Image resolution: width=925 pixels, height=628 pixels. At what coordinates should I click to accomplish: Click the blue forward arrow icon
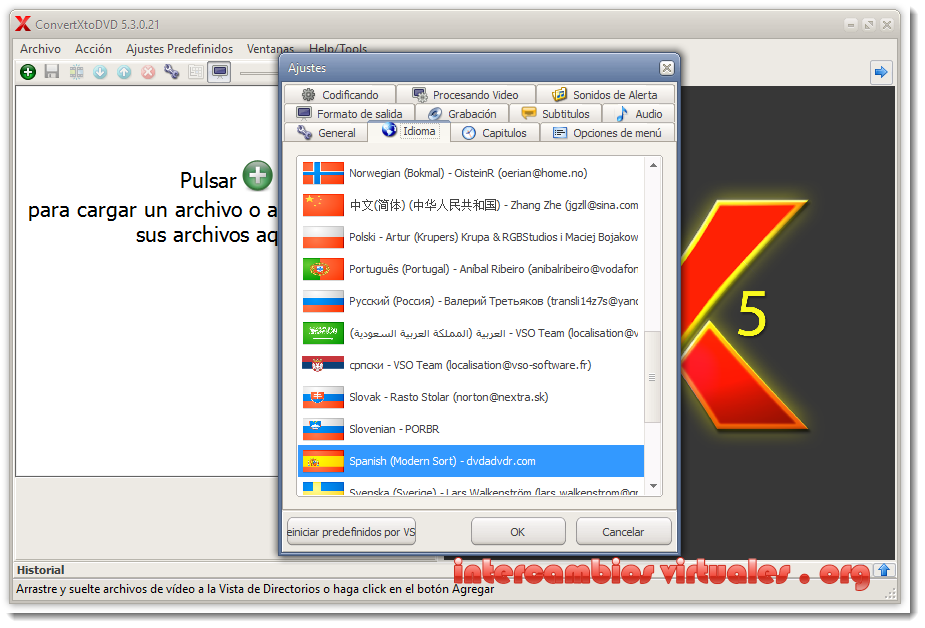tap(879, 72)
